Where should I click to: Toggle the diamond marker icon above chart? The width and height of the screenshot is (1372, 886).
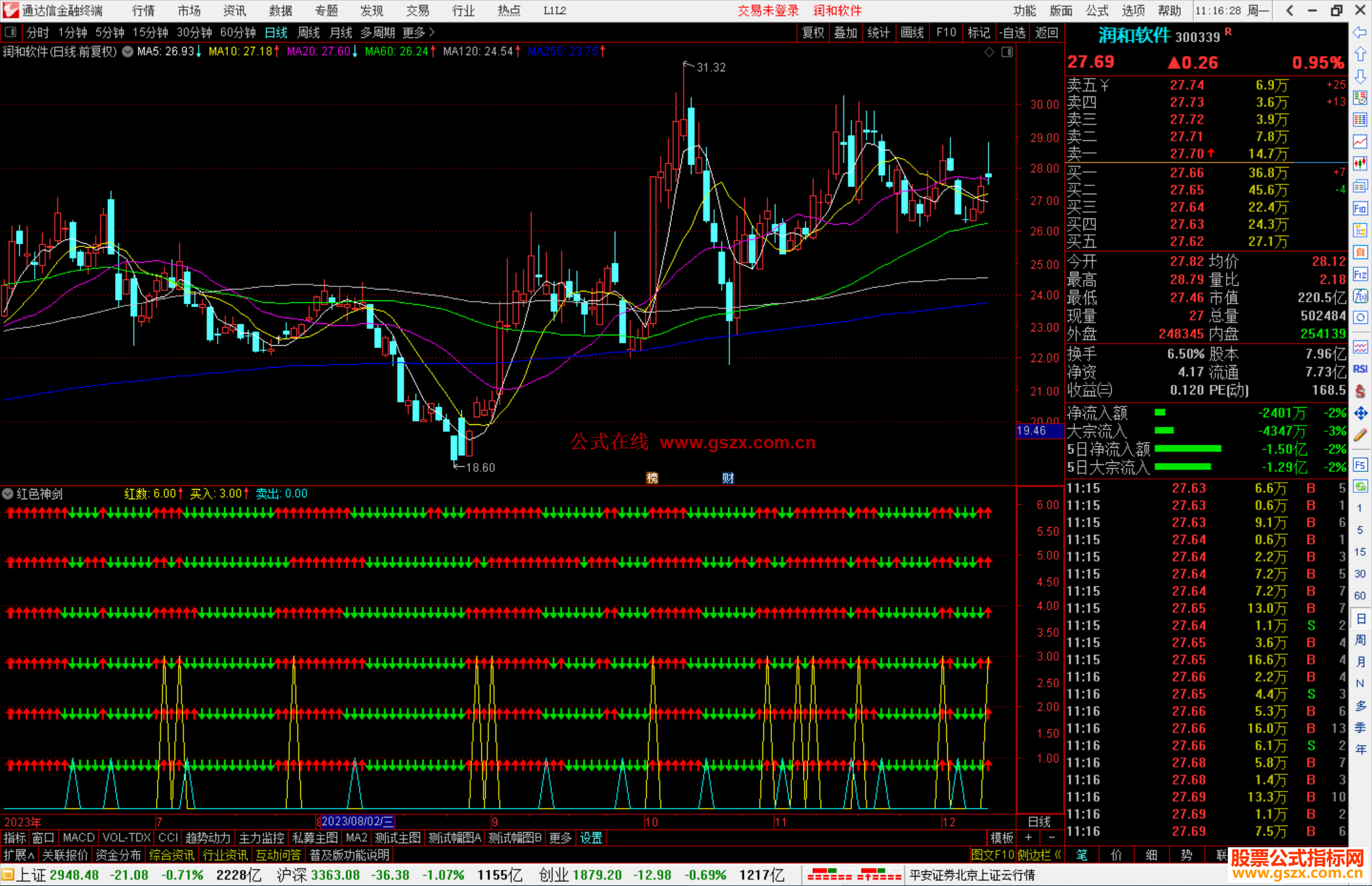989,52
